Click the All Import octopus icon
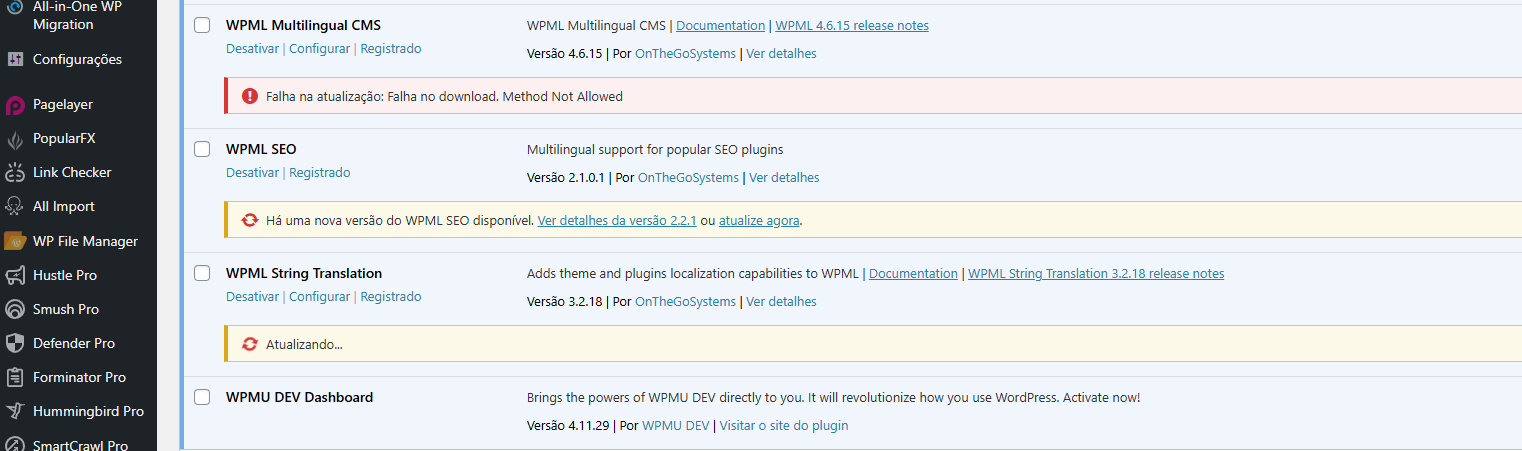The width and height of the screenshot is (1522, 451). [x=15, y=207]
